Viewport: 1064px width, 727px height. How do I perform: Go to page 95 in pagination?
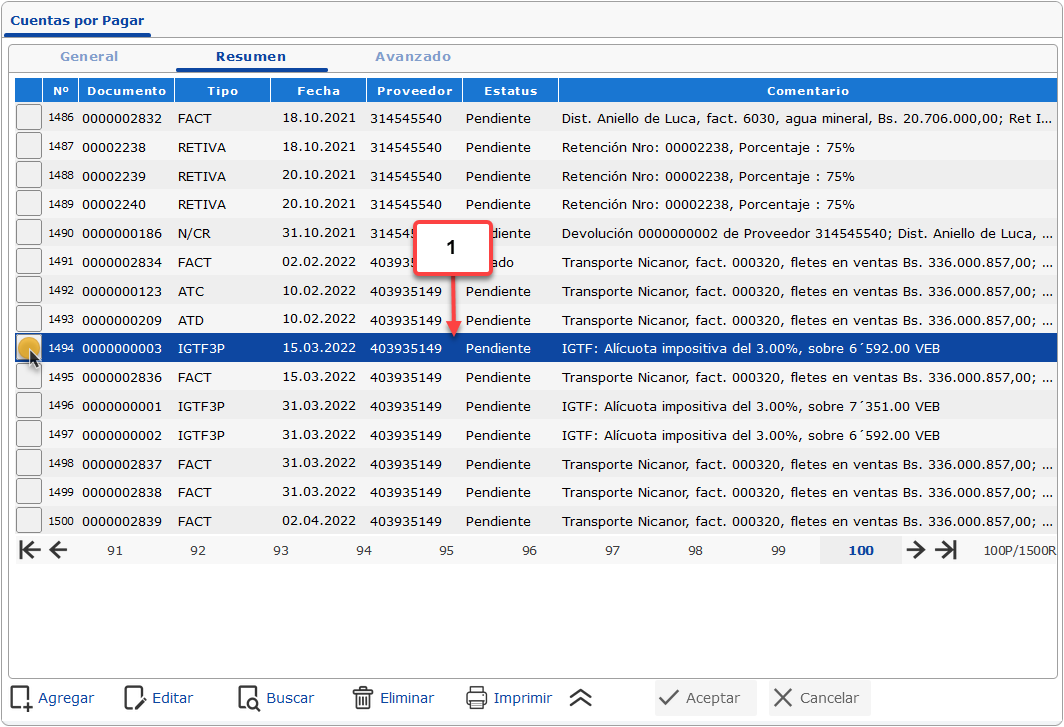(446, 551)
